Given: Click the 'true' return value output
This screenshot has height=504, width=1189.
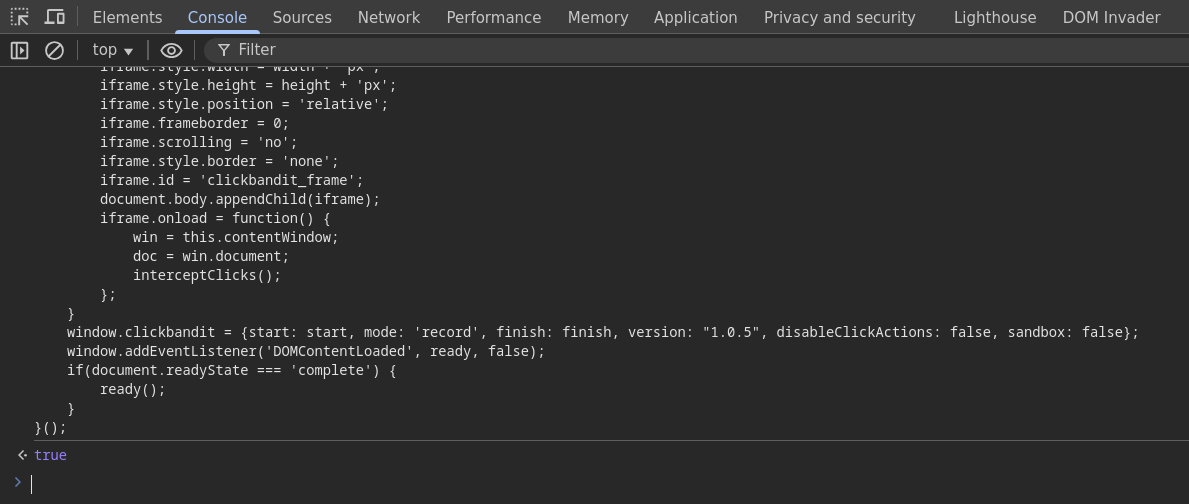Looking at the screenshot, I should (50, 455).
